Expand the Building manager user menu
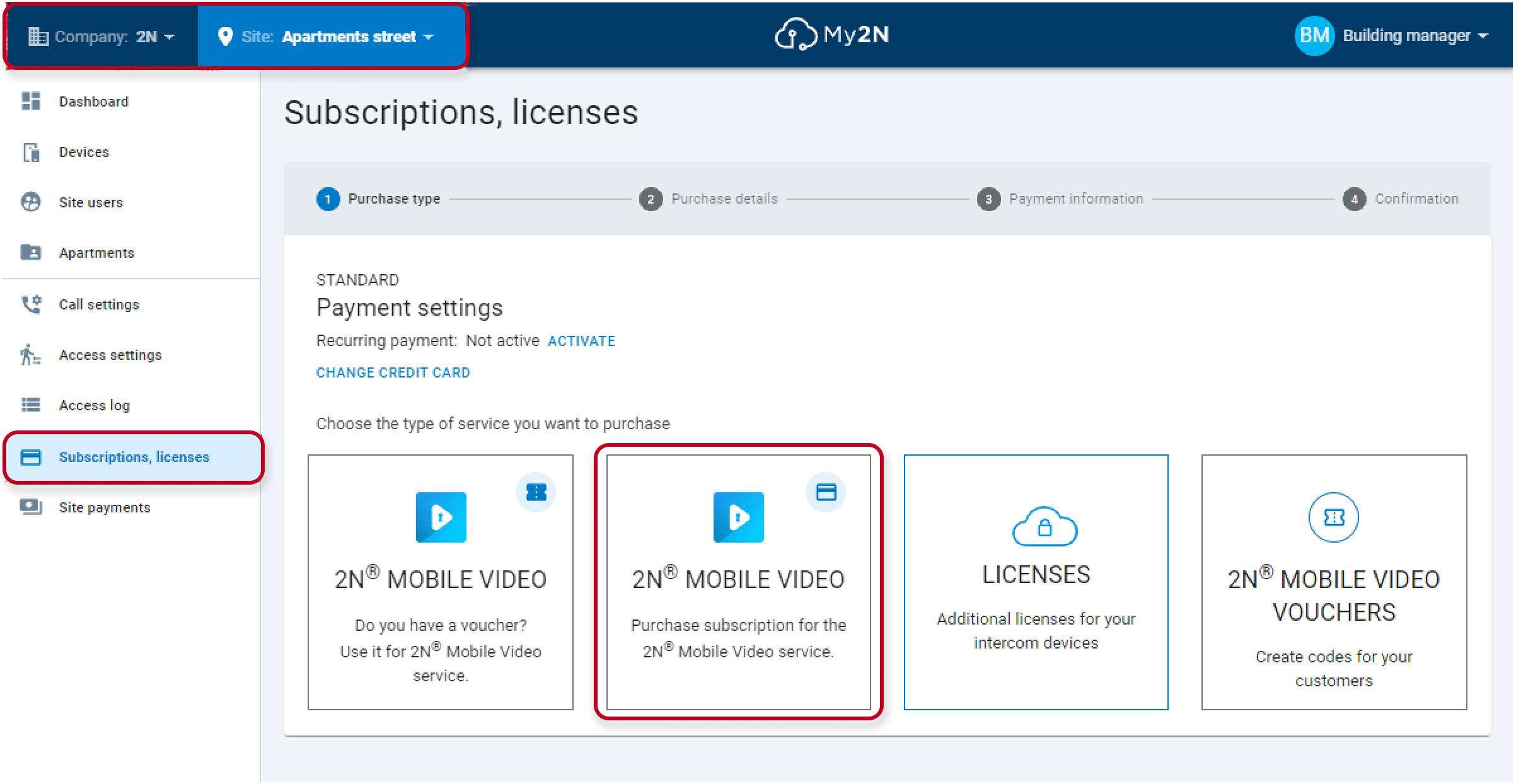Image resolution: width=1516 pixels, height=784 pixels. 1392,35
